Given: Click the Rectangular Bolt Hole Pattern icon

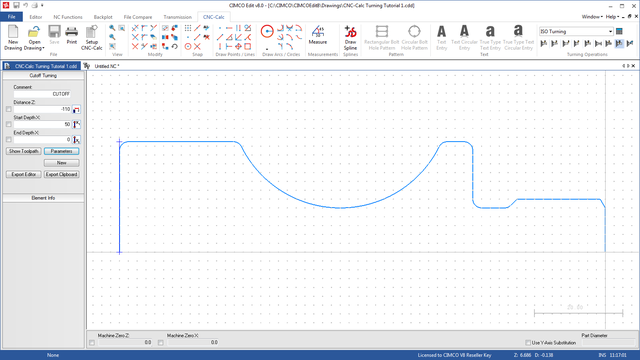Looking at the screenshot, I should [382, 37].
